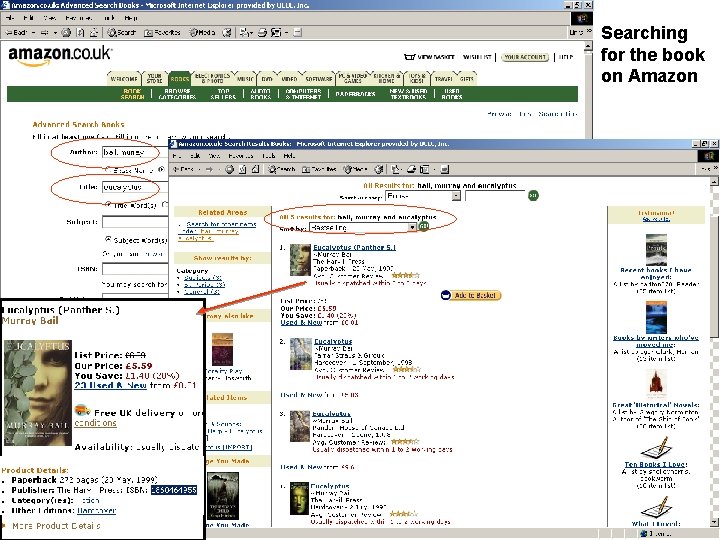Open the search-category dropdown at the results page top
Screen dimensions: 720x540
[x=422, y=196]
